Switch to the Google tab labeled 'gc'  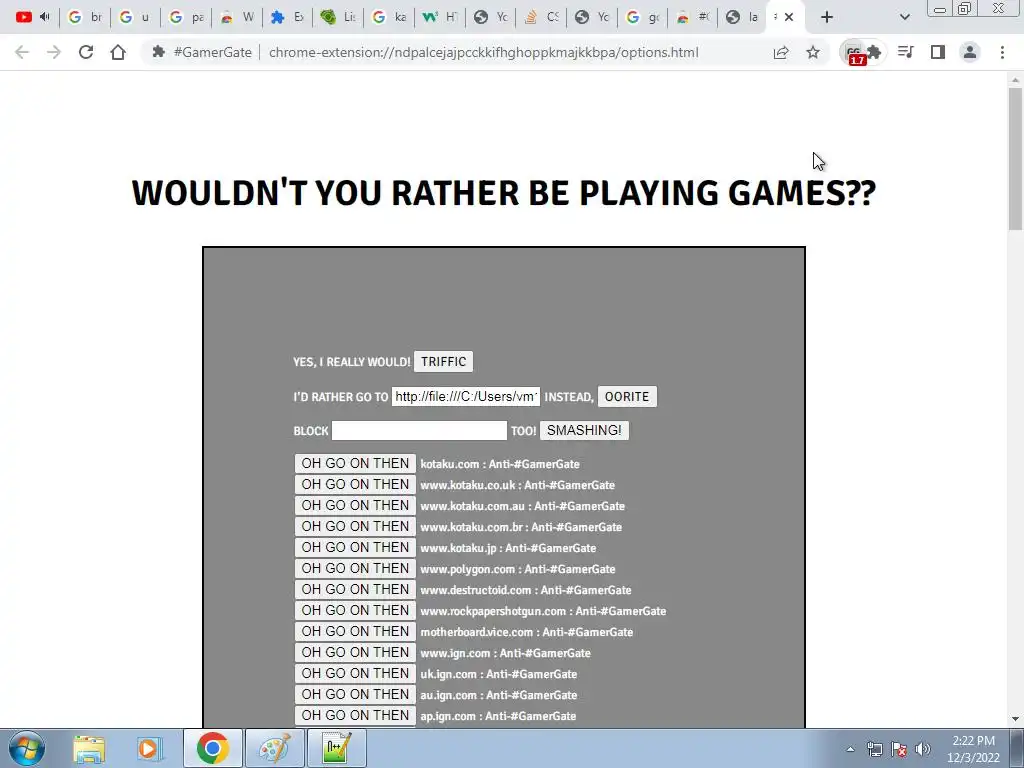coord(643,17)
